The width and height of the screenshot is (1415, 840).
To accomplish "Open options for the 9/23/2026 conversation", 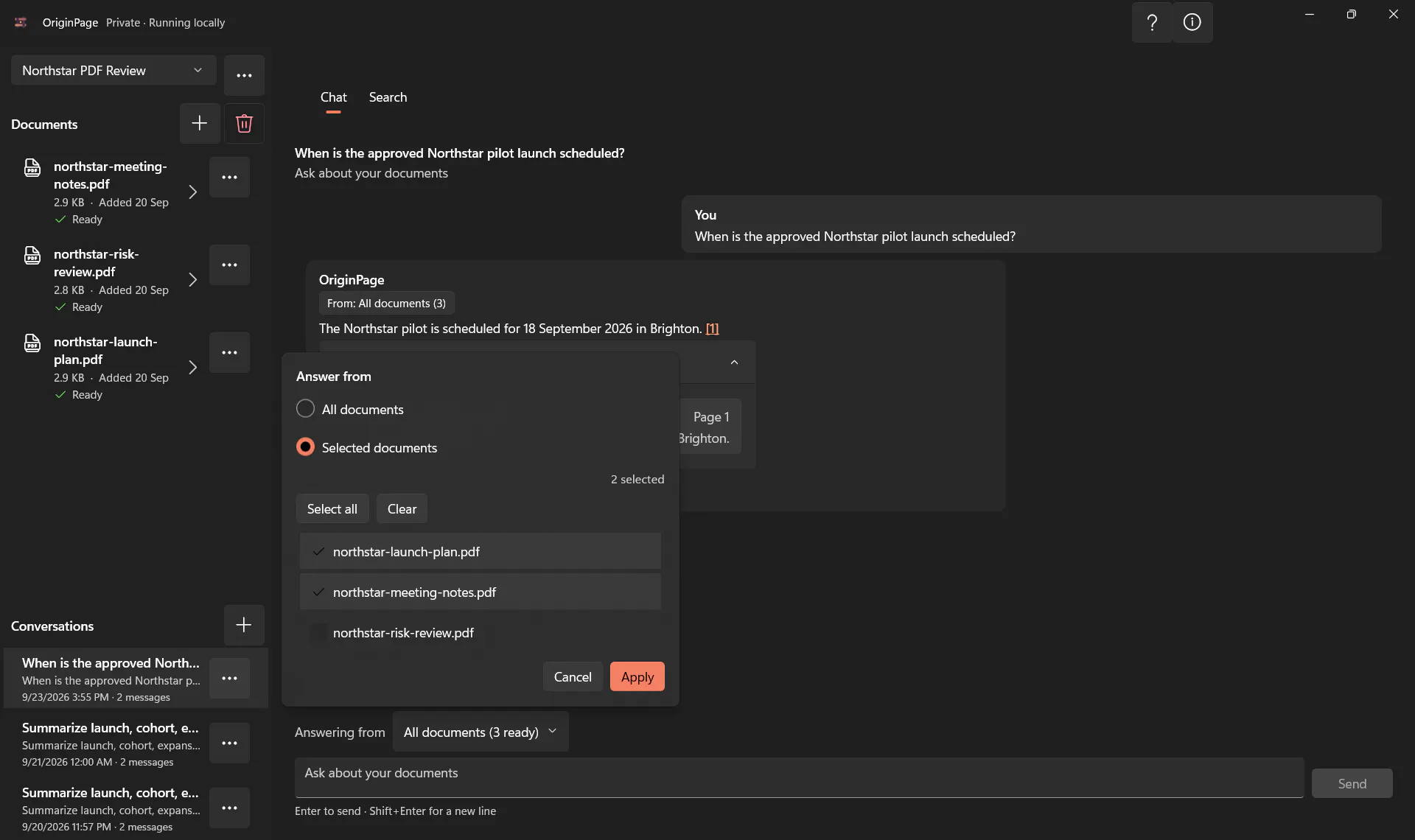I will coord(229,678).
